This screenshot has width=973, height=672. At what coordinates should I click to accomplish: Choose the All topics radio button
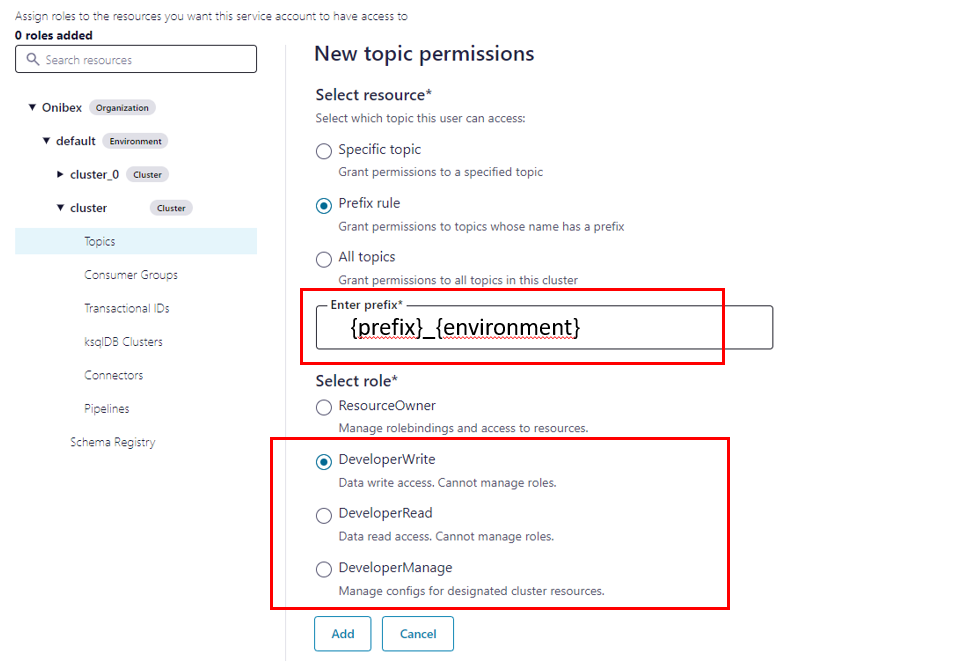coord(324,259)
